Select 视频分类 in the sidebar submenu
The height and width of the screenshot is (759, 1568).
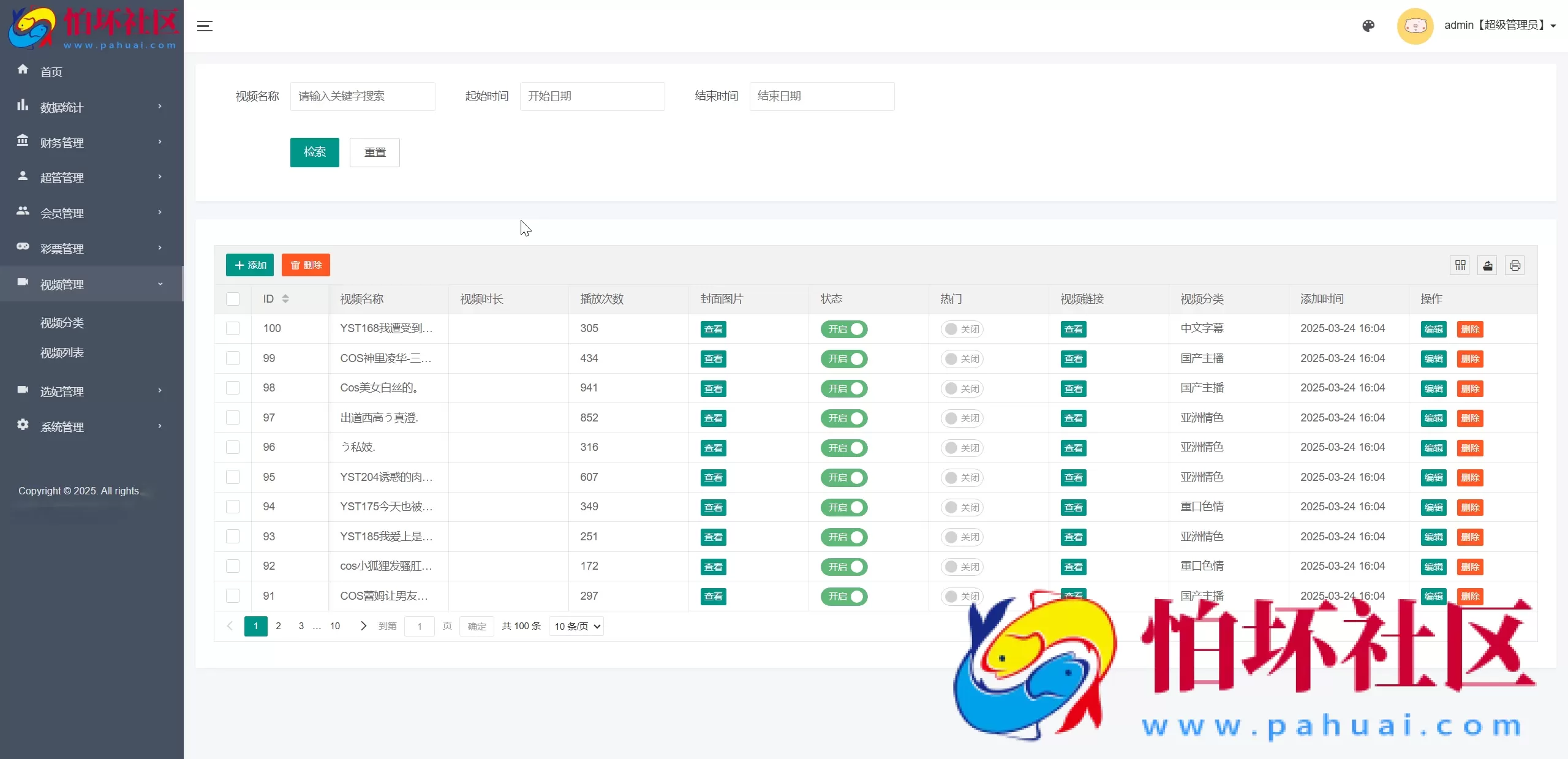point(62,323)
